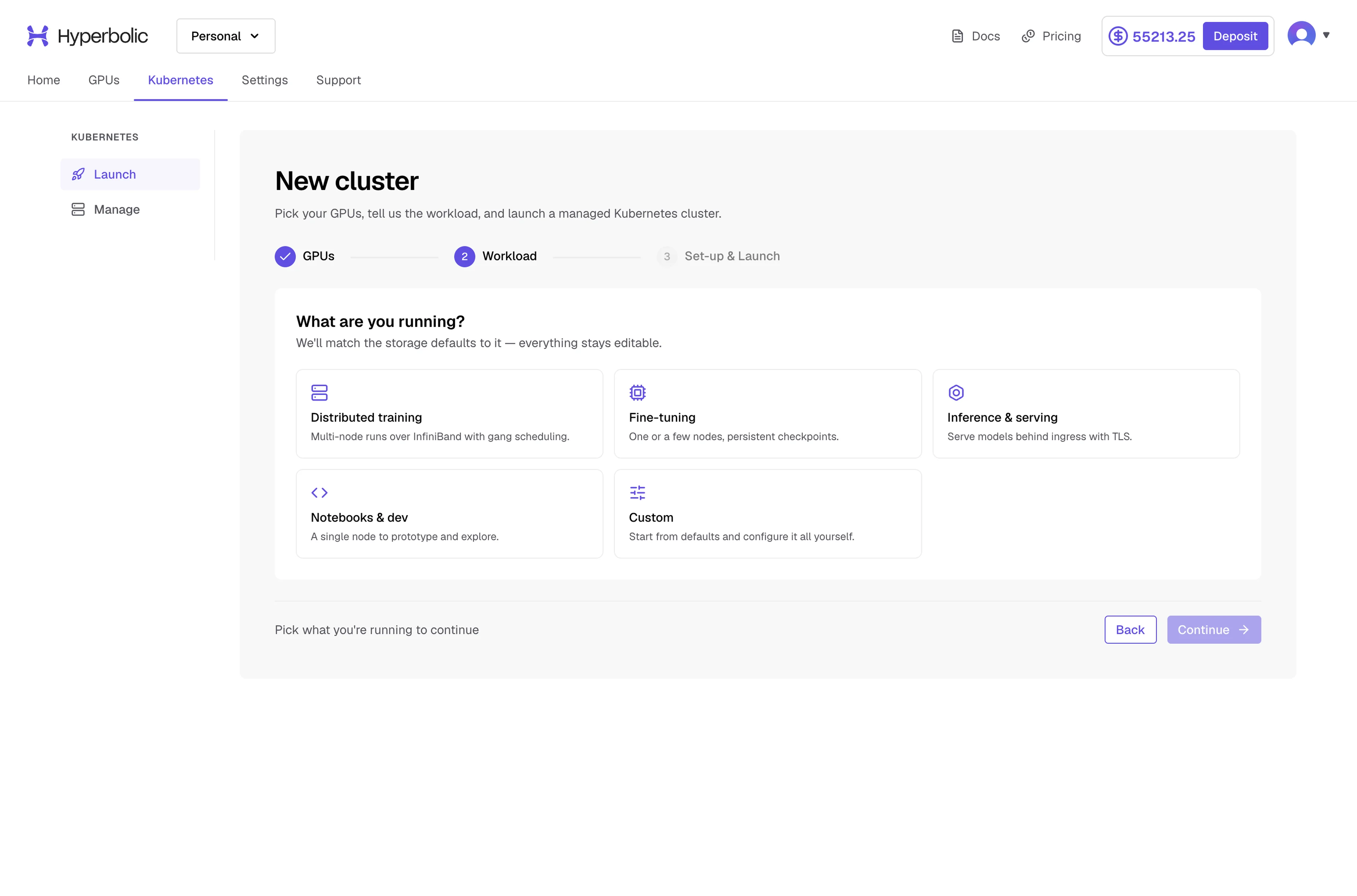Click the Fine-tuning chip icon

(638, 393)
